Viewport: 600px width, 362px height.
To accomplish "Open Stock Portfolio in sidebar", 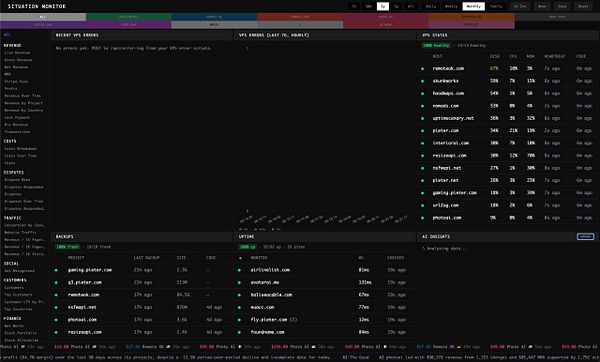I will (20, 333).
